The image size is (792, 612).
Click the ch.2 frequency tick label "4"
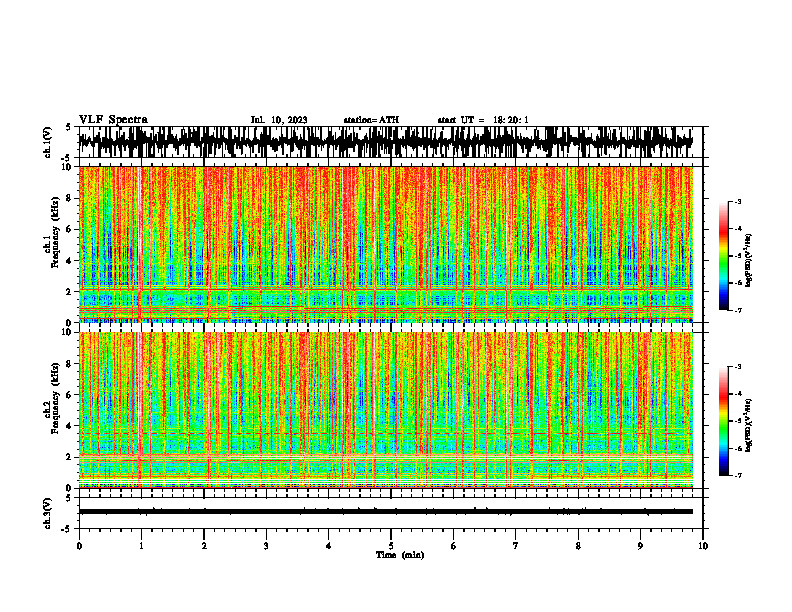[70, 426]
